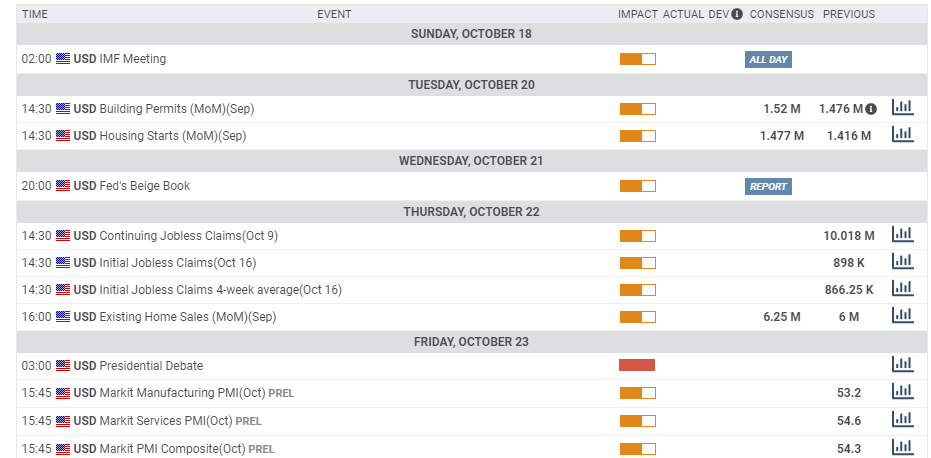The image size is (931, 458).
Task: Click the IMPACT column header
Action: pyautogui.click(x=638, y=14)
